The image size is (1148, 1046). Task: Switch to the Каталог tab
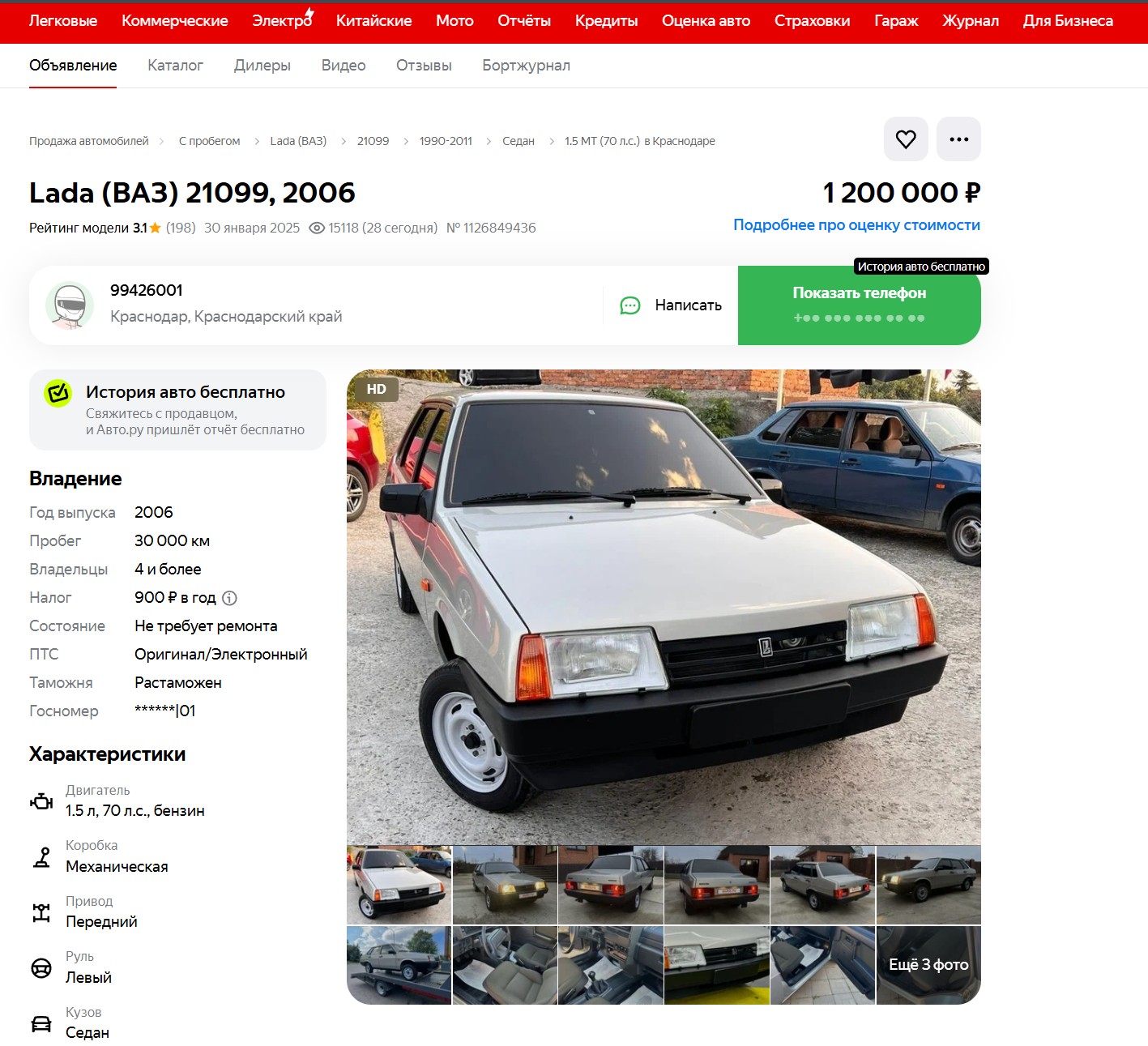point(175,66)
